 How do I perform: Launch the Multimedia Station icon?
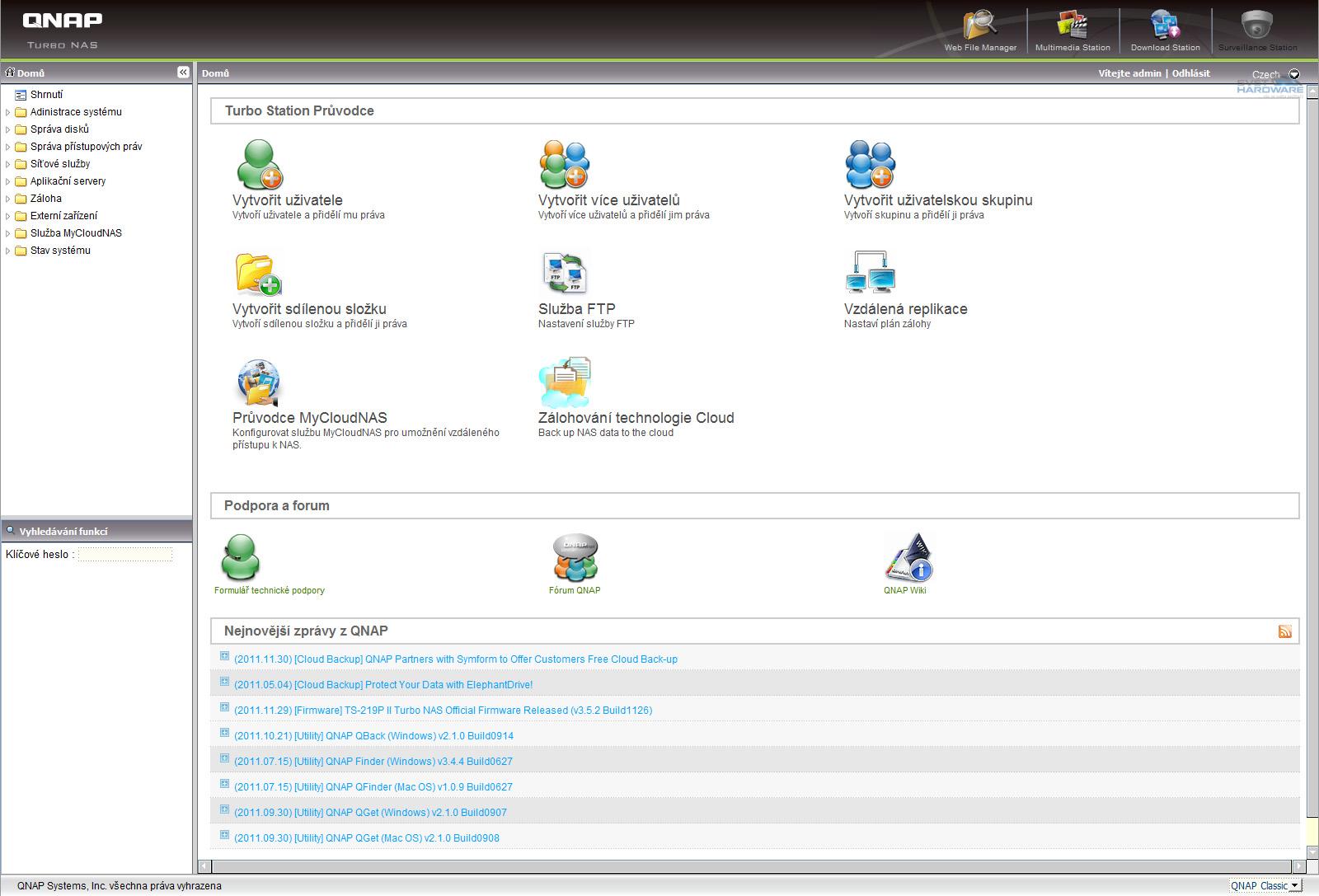(x=1073, y=26)
